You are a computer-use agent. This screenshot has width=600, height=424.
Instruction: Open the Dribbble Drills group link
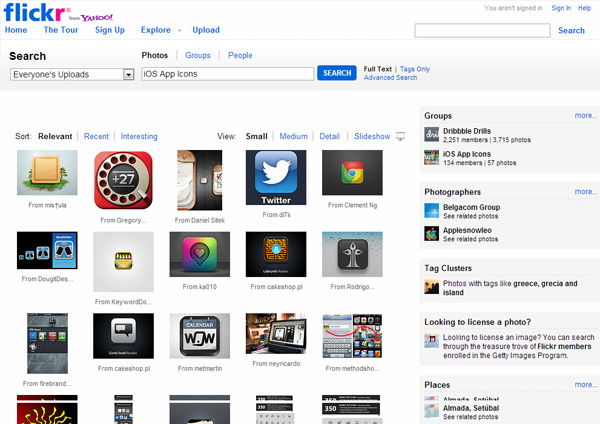coord(467,131)
